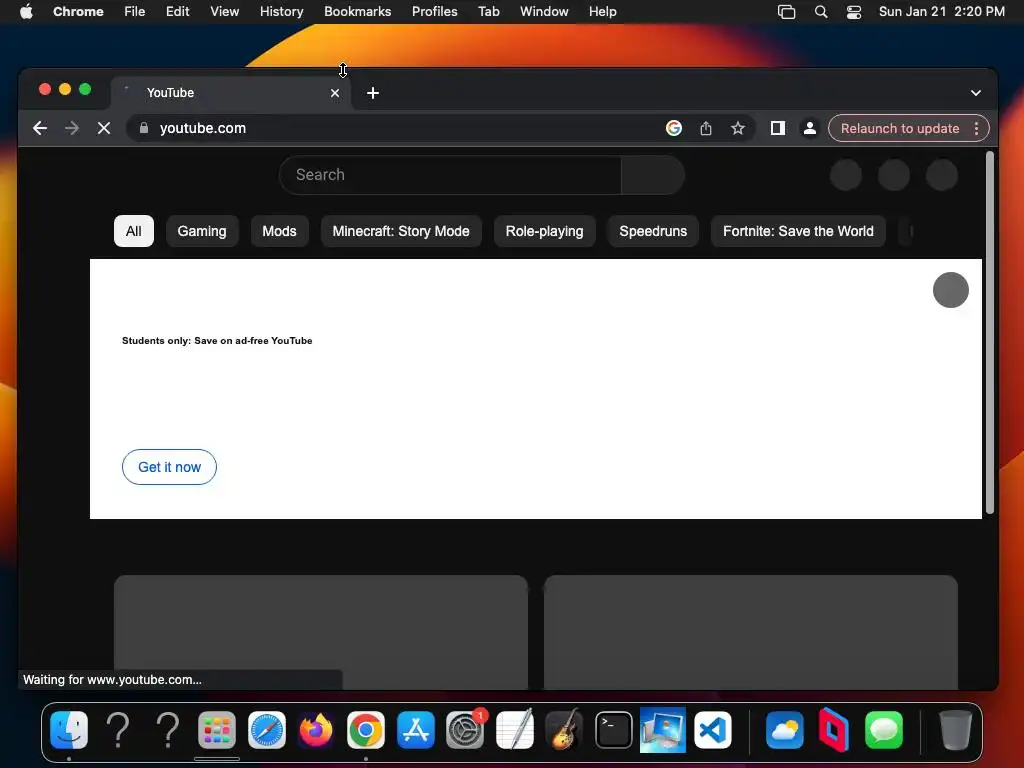Screen dimensions: 1024x768
Task: Go back using the browser back arrow
Action: pos(40,128)
